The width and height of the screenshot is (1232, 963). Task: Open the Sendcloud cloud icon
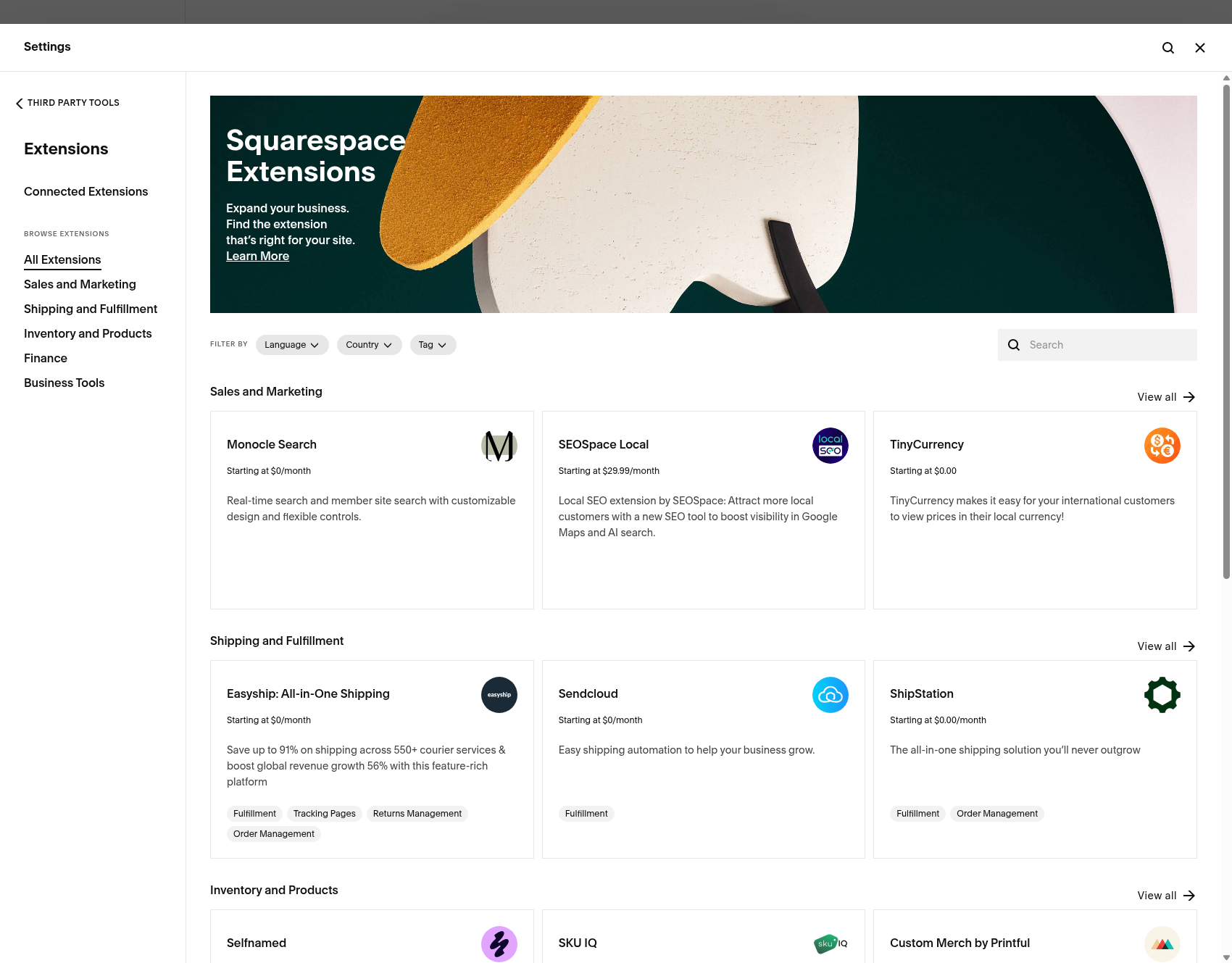[831, 695]
